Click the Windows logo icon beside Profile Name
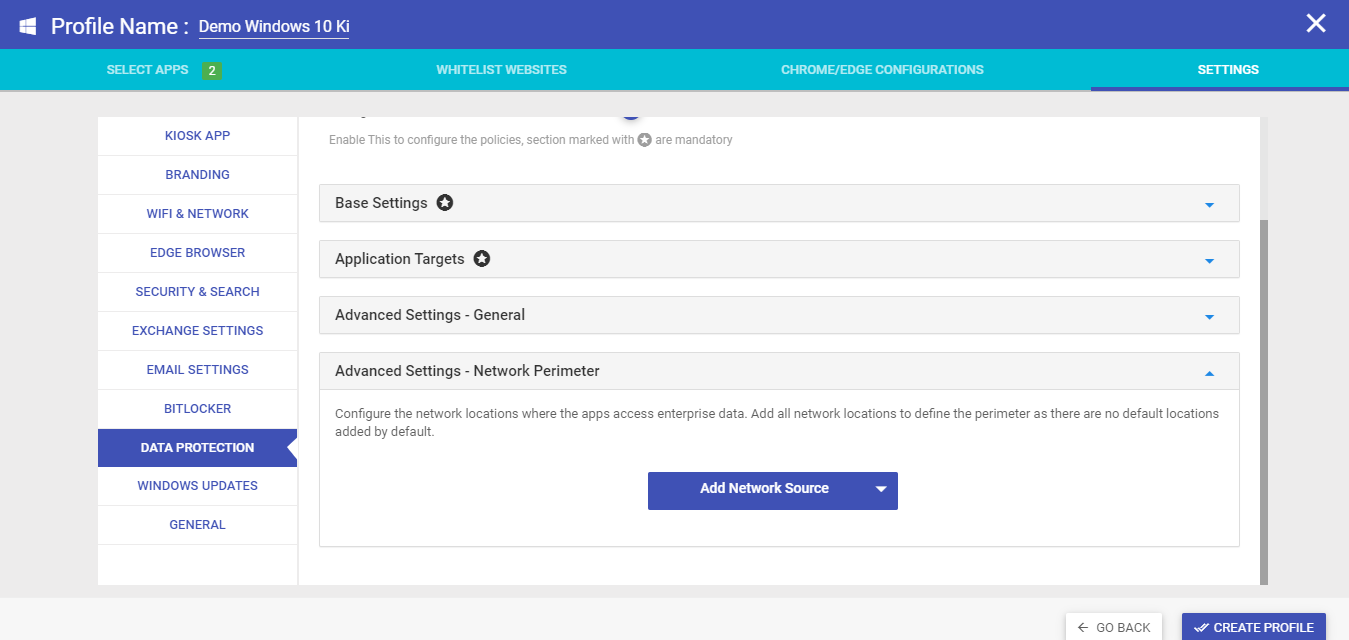 click(28, 26)
